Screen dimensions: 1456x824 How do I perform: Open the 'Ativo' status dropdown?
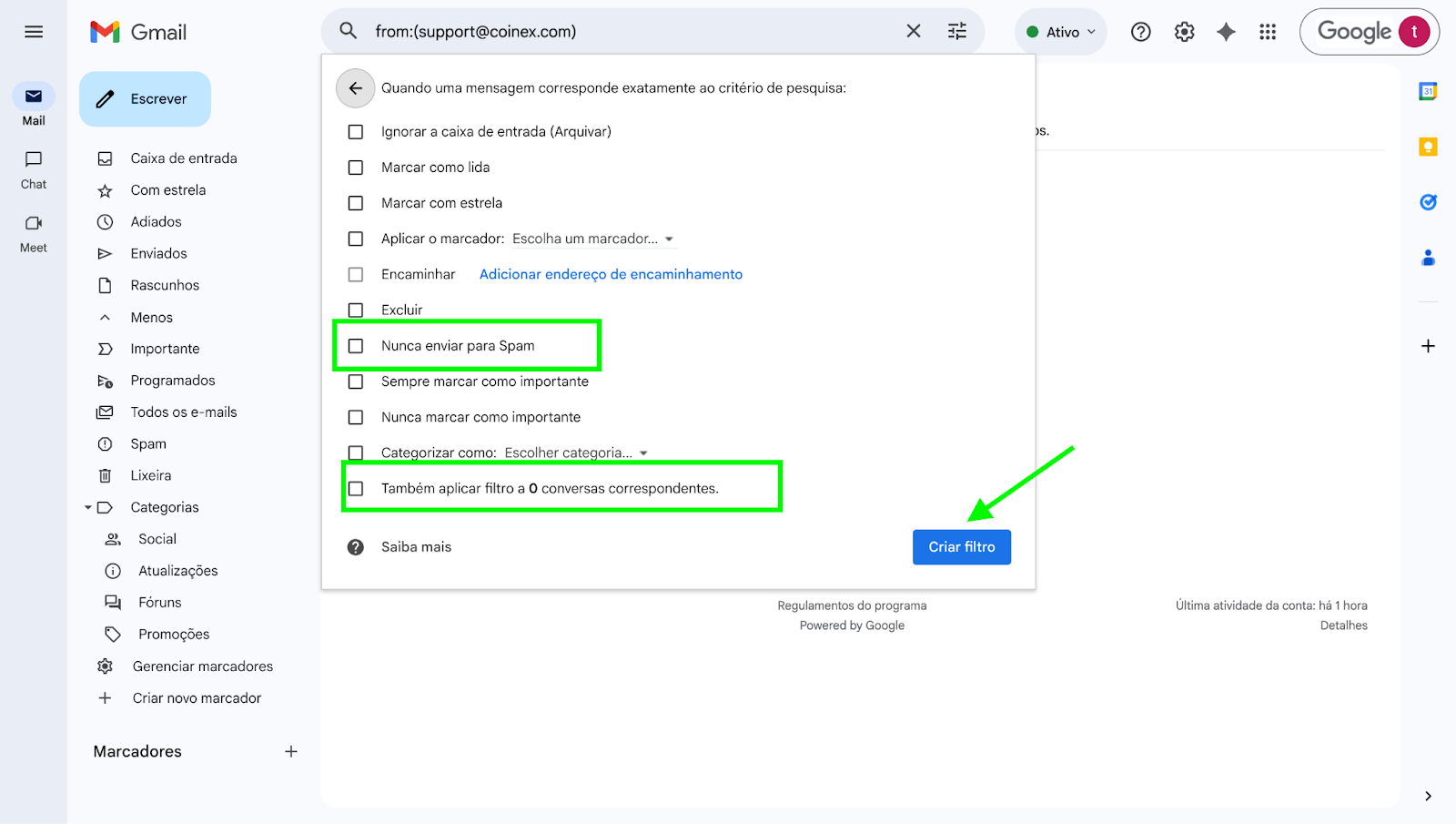point(1060,32)
